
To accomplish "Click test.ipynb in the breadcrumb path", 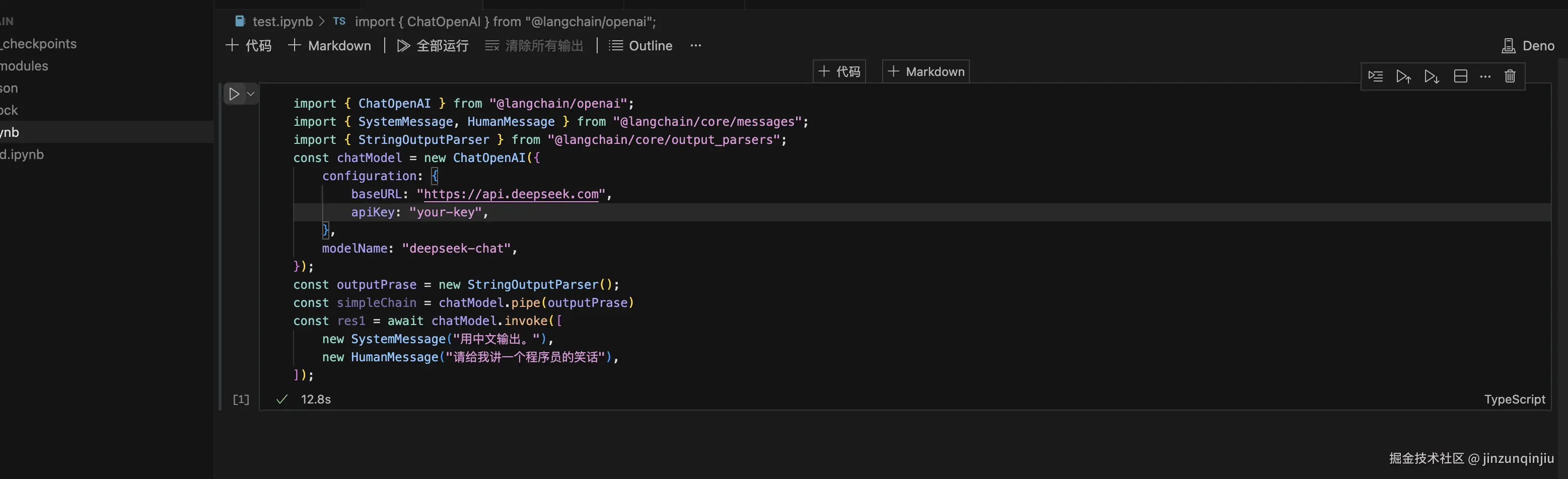I will coord(282,22).
